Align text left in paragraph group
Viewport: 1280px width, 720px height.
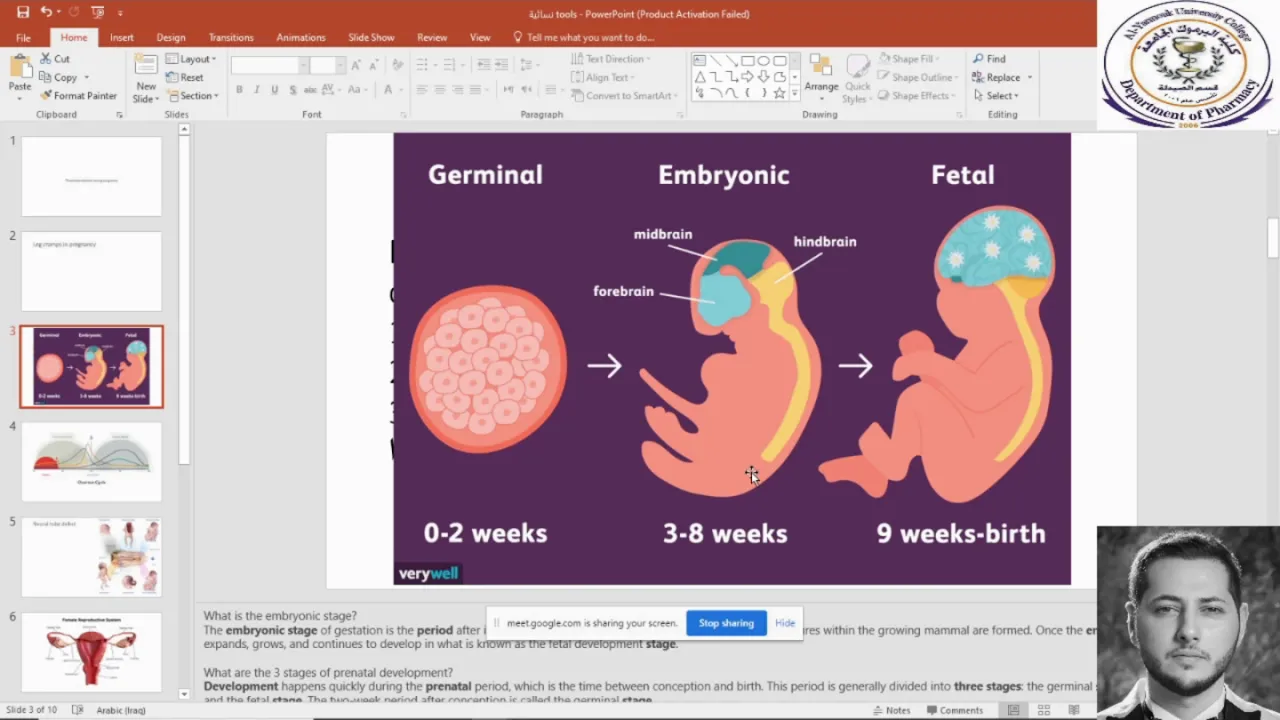click(422, 90)
